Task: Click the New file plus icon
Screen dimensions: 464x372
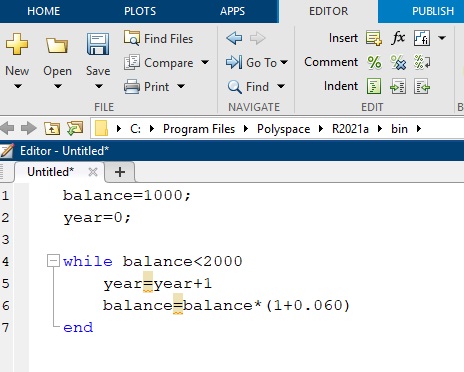Action: [17, 44]
